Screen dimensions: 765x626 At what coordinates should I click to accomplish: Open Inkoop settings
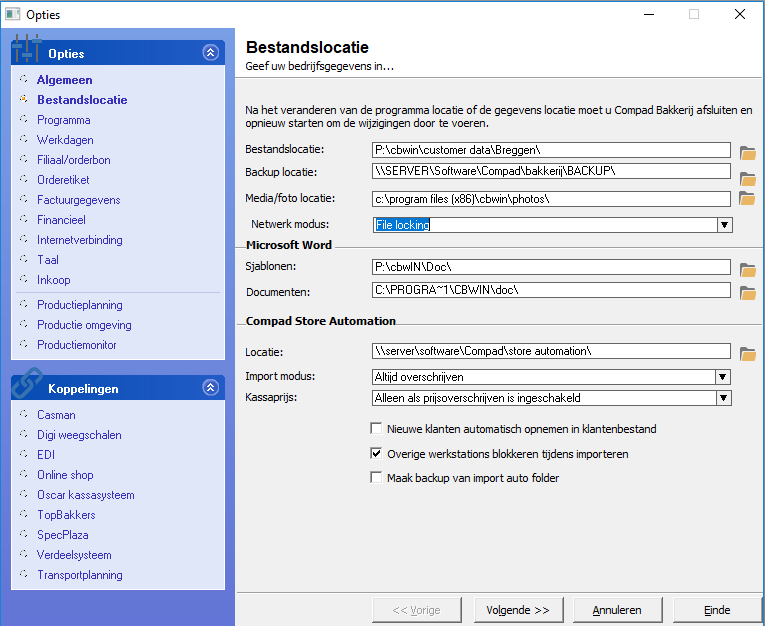[x=54, y=280]
